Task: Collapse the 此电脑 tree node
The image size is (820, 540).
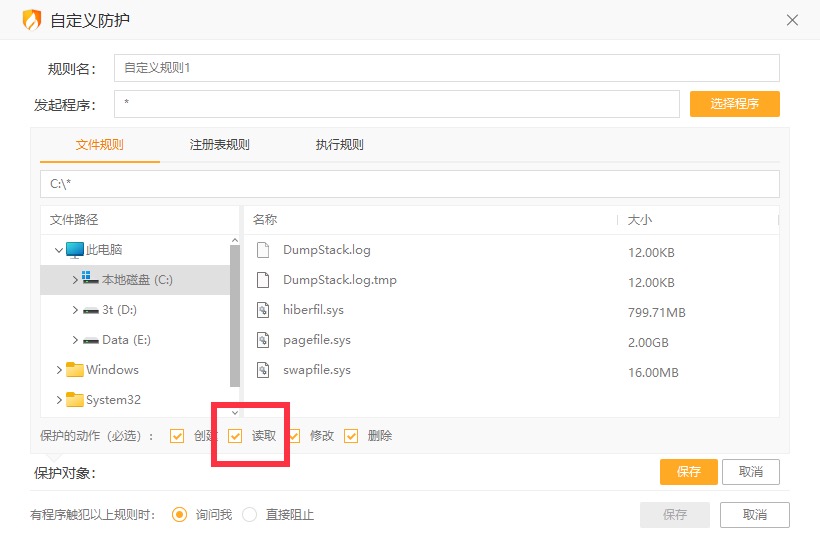Action: (59, 250)
